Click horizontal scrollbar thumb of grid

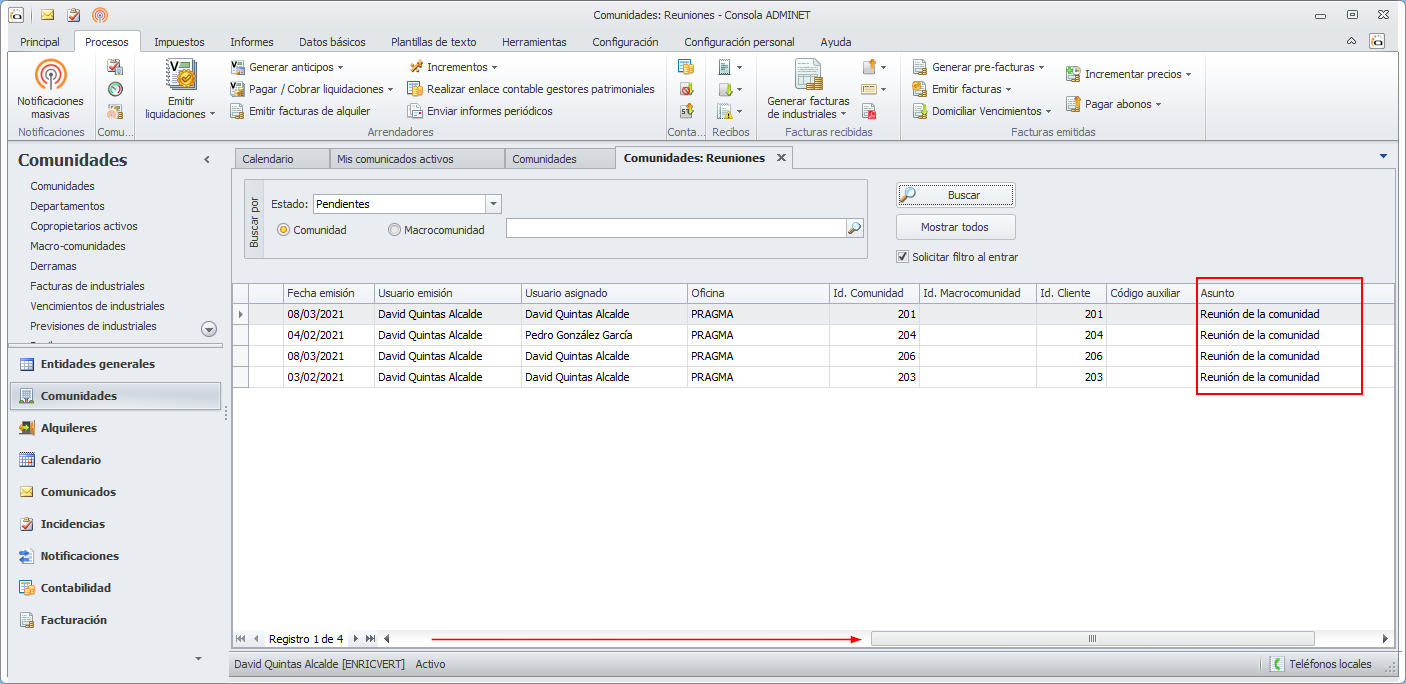click(x=1092, y=638)
